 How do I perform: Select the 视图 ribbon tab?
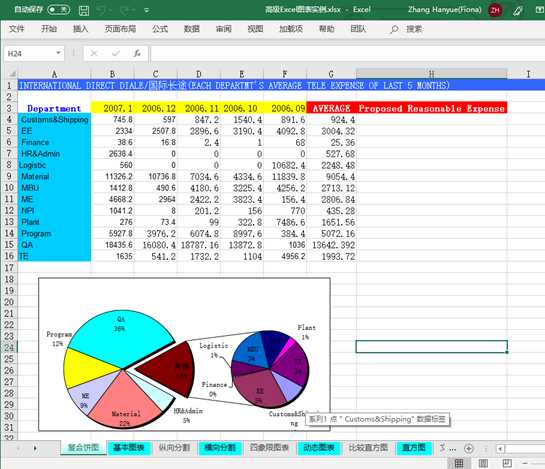coord(255,29)
